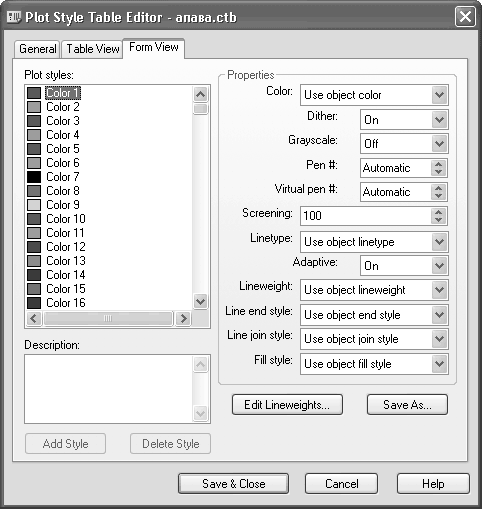Click the Edit Lineweights button
The height and width of the screenshot is (509, 482).
(x=287, y=405)
